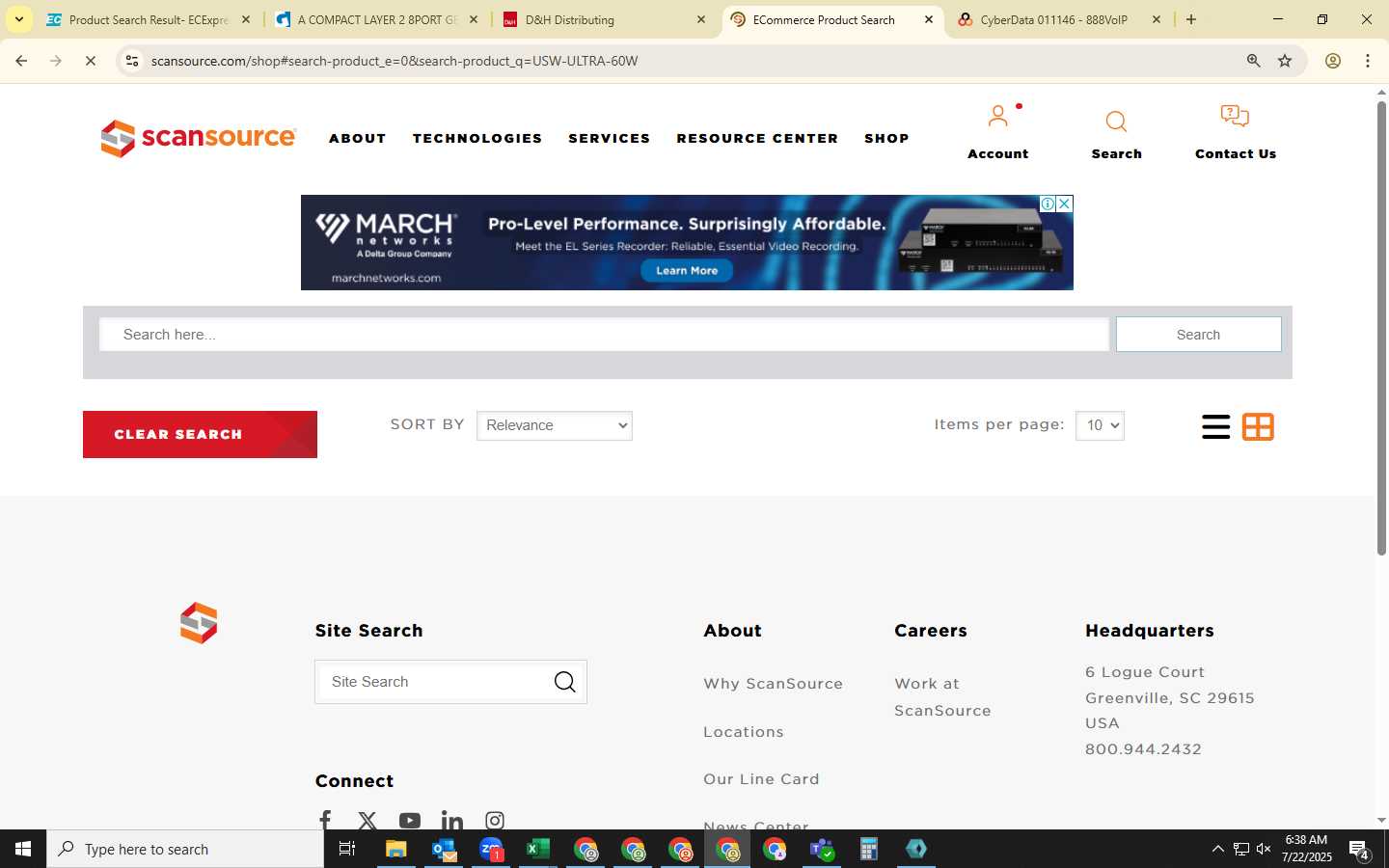This screenshot has height=868, width=1389.
Task: Open Our Line Card link
Action: coord(761,779)
